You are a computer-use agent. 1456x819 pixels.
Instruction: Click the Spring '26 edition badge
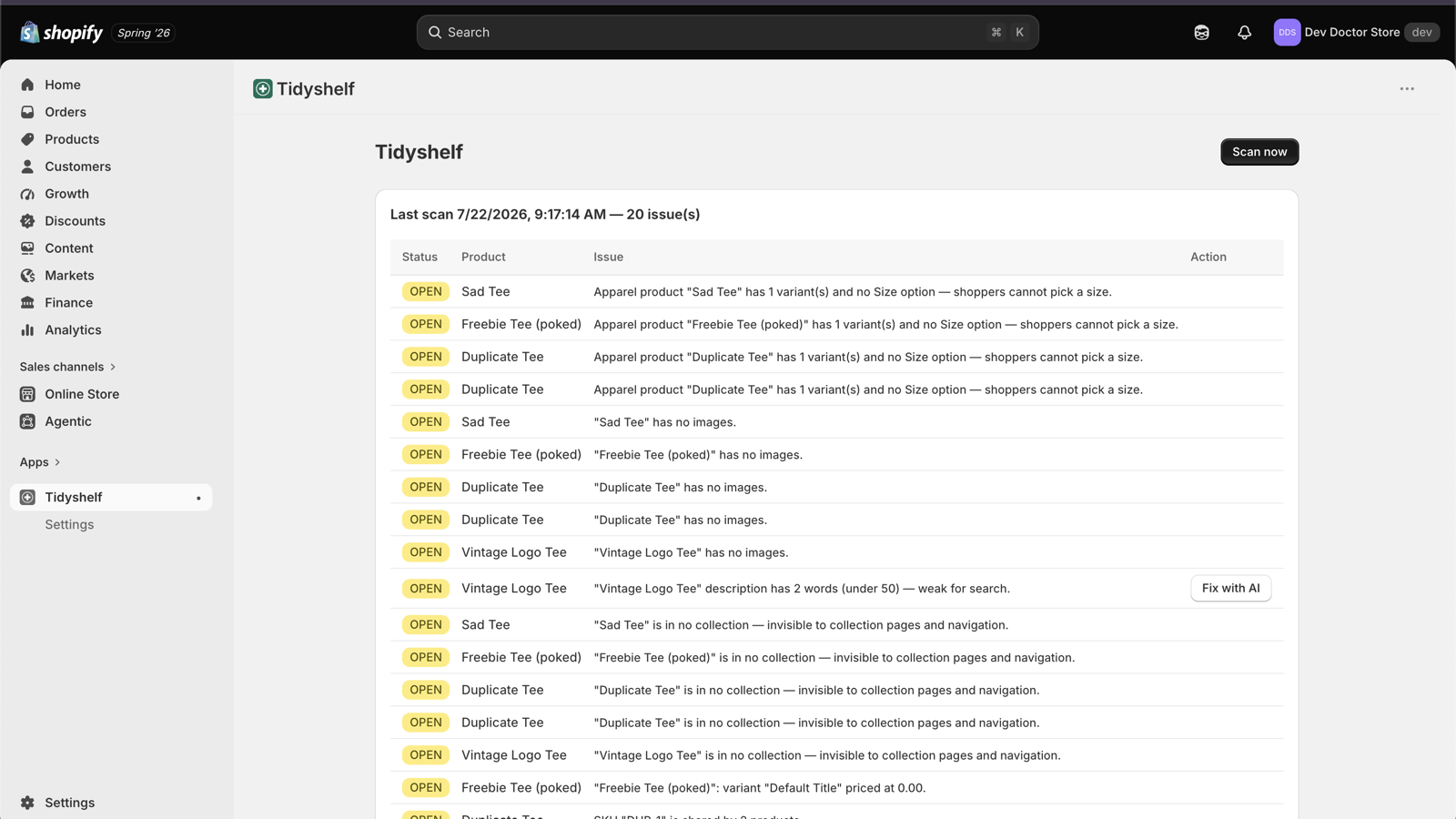144,33
